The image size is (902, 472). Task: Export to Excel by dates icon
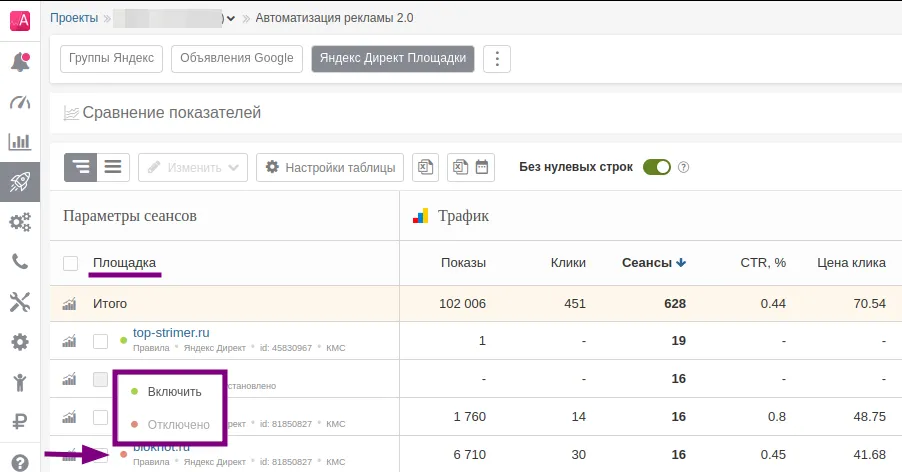(471, 167)
